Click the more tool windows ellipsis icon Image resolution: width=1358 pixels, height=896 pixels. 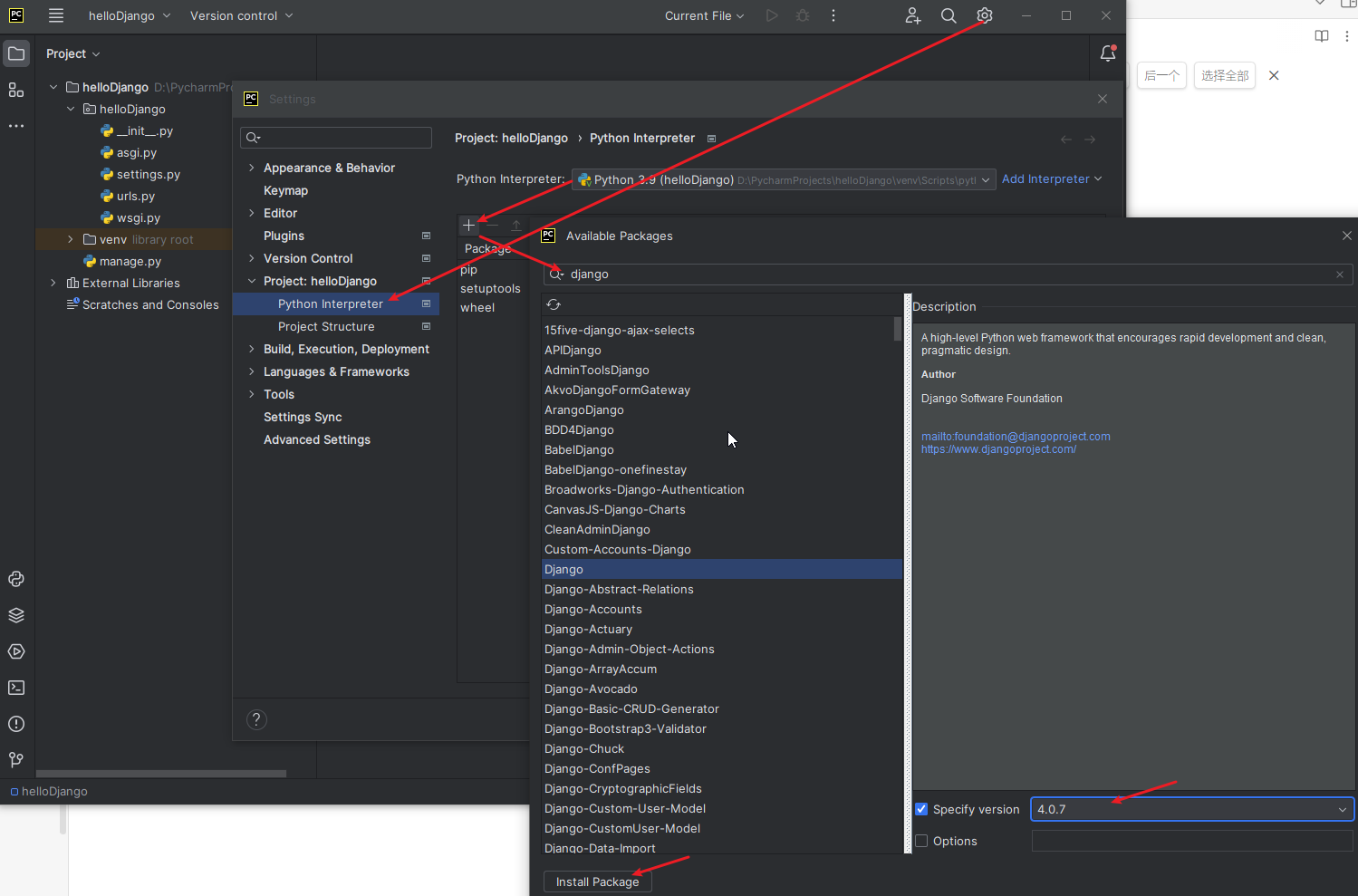tap(16, 126)
